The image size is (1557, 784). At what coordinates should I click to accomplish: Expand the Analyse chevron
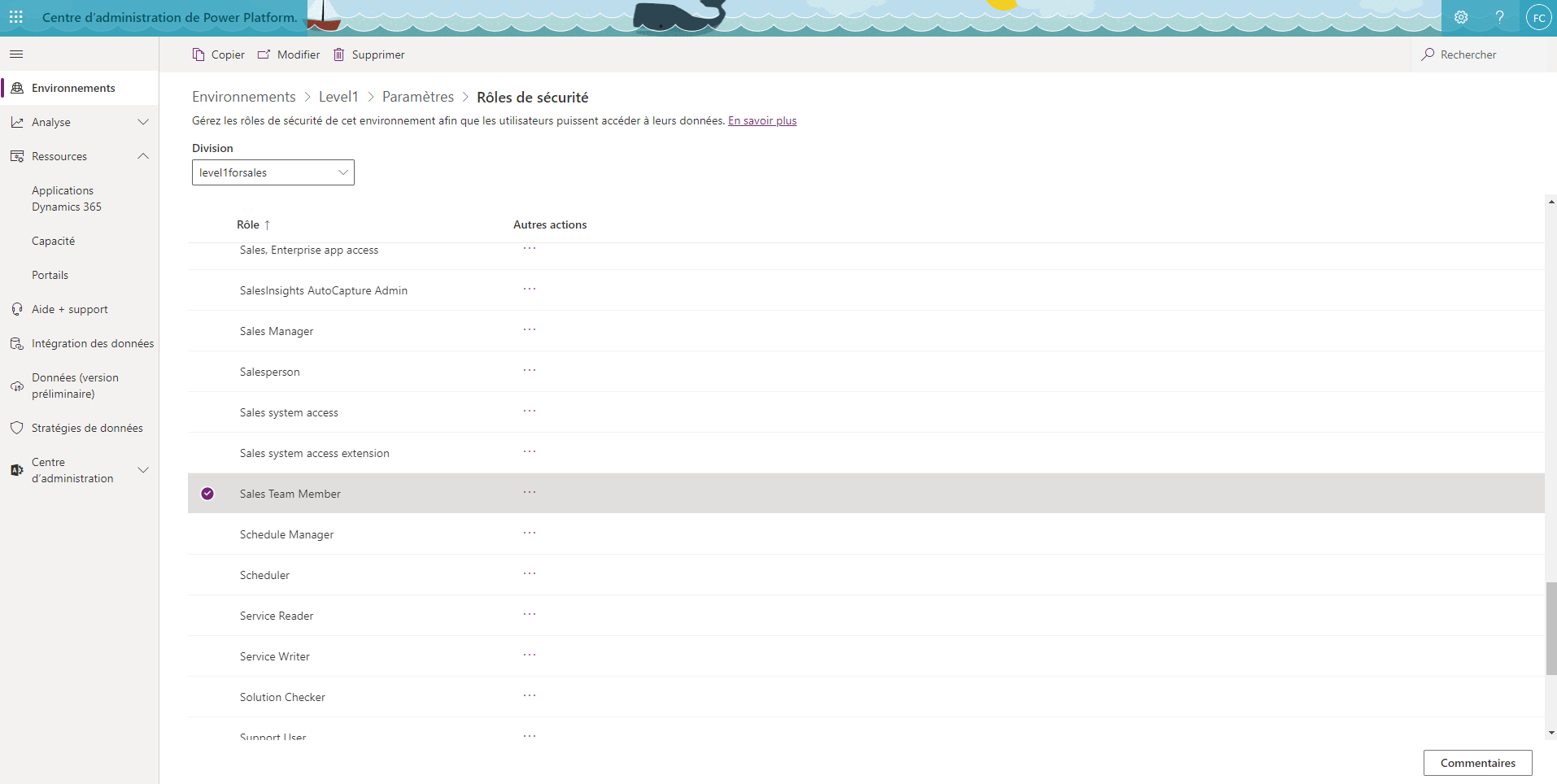coord(143,122)
